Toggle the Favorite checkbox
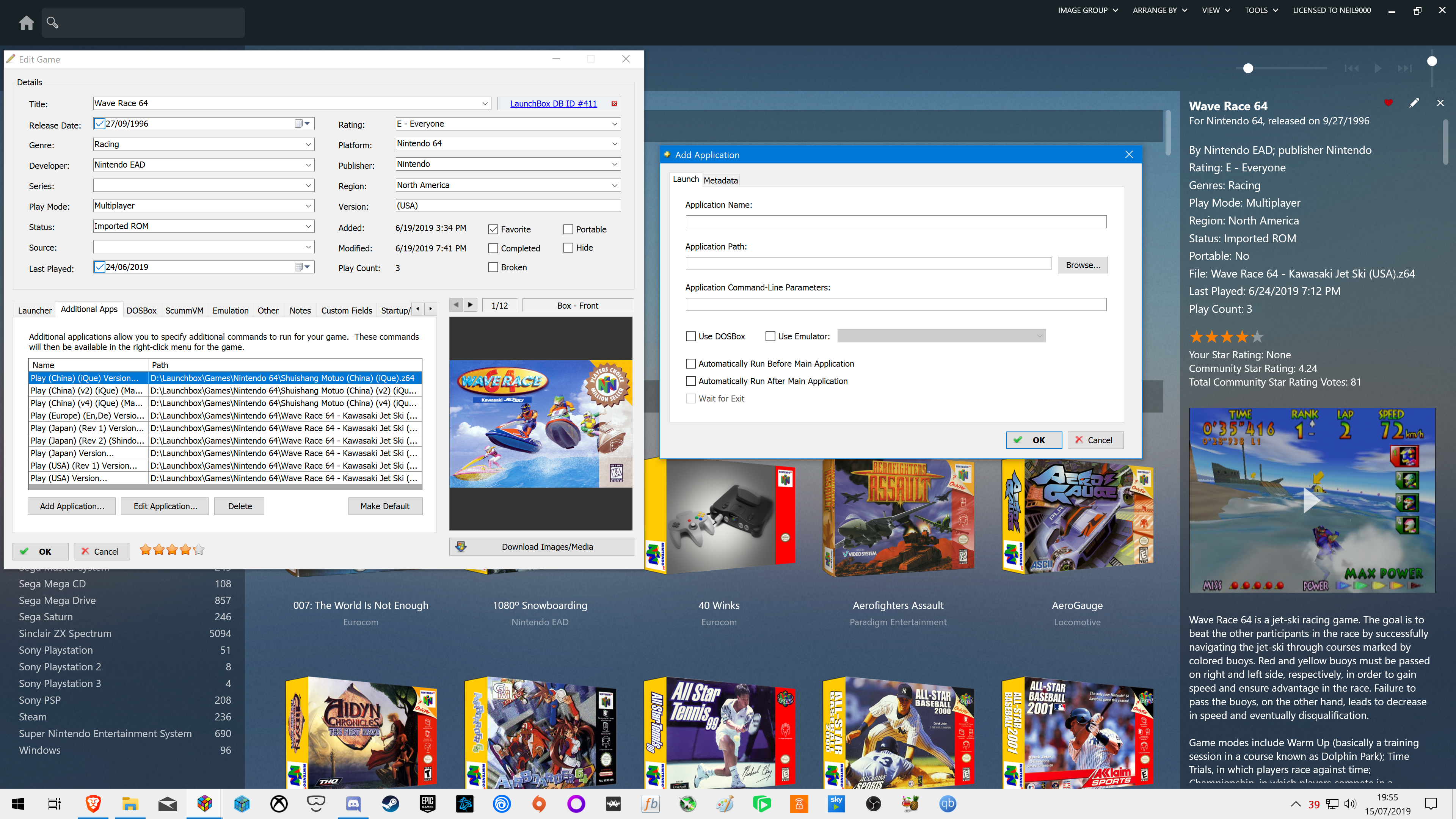Viewport: 1456px width, 819px height. (x=493, y=229)
